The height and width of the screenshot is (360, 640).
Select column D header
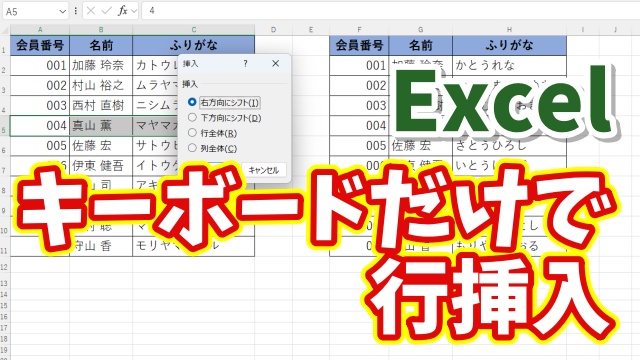coord(273,30)
